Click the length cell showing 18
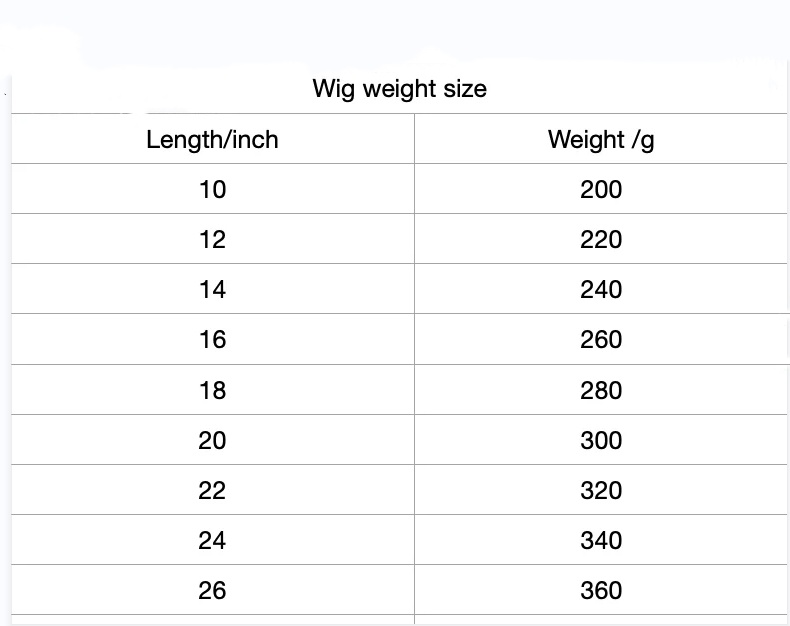Viewport: 790px width, 626px height. point(212,390)
